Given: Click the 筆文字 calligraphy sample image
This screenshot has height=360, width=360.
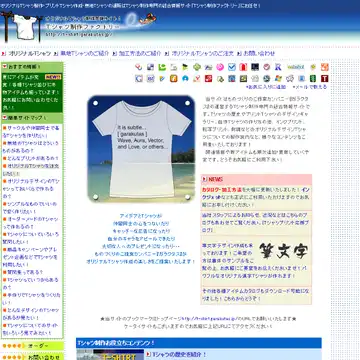Looking at the screenshot, I should [x=284, y=251].
